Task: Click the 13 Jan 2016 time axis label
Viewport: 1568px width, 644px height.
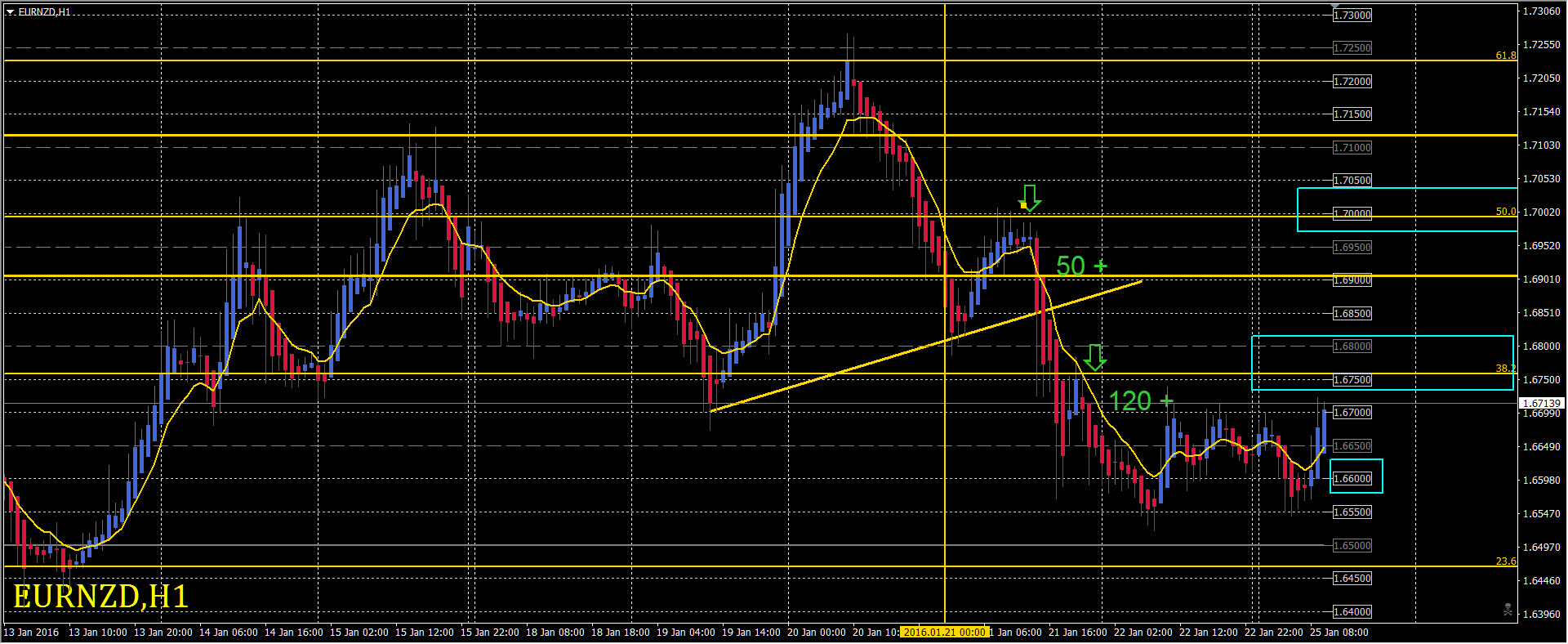Action: 31,633
